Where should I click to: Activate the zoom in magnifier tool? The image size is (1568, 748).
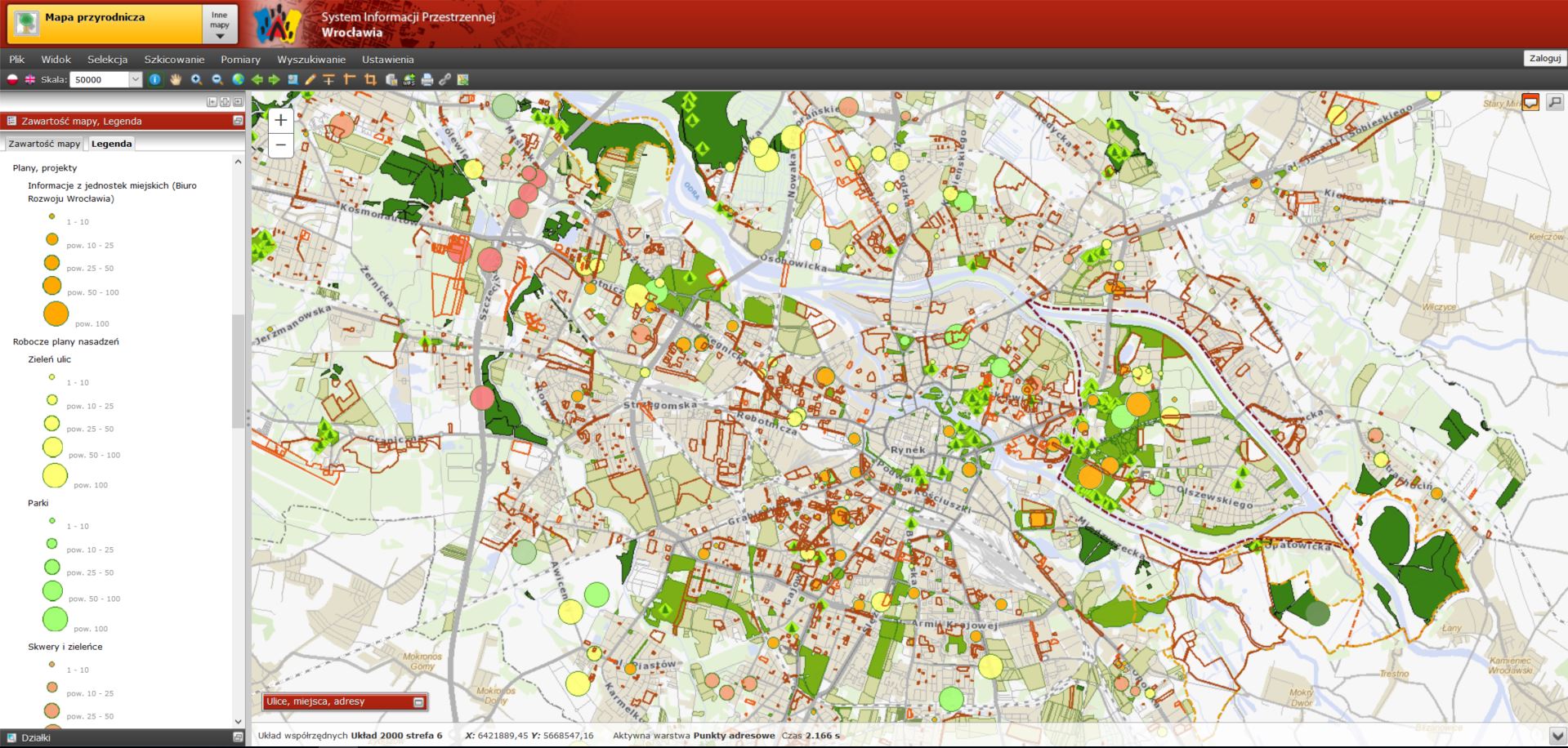point(196,79)
